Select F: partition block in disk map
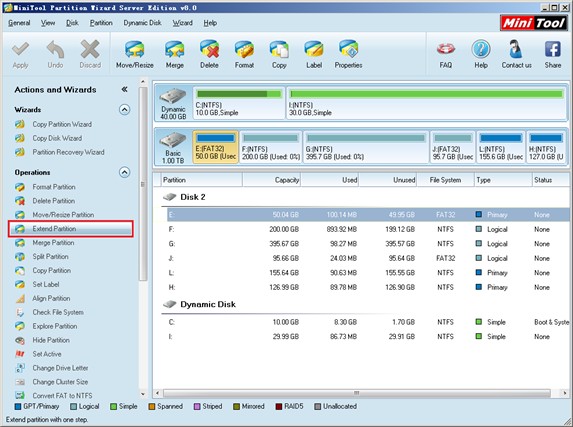This screenshot has height=427, width=573. click(271, 147)
